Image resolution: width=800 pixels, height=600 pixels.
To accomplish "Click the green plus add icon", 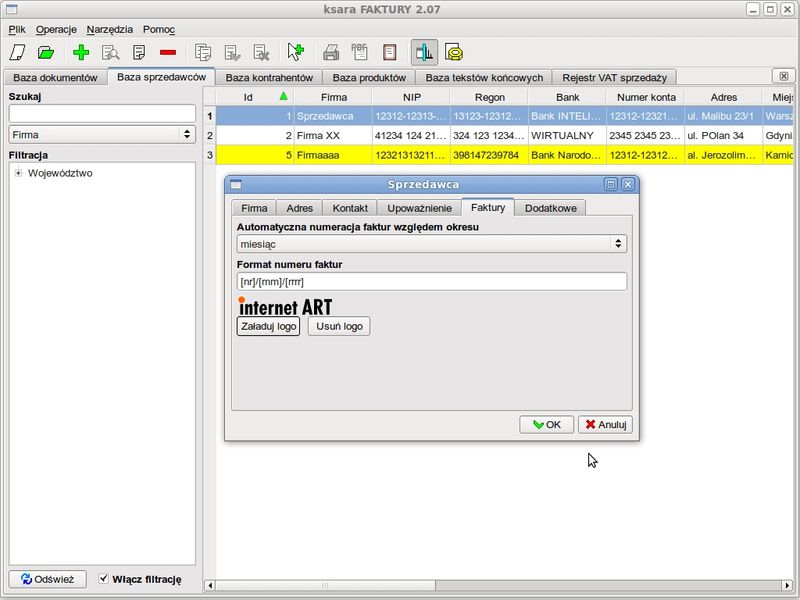I will coord(81,52).
